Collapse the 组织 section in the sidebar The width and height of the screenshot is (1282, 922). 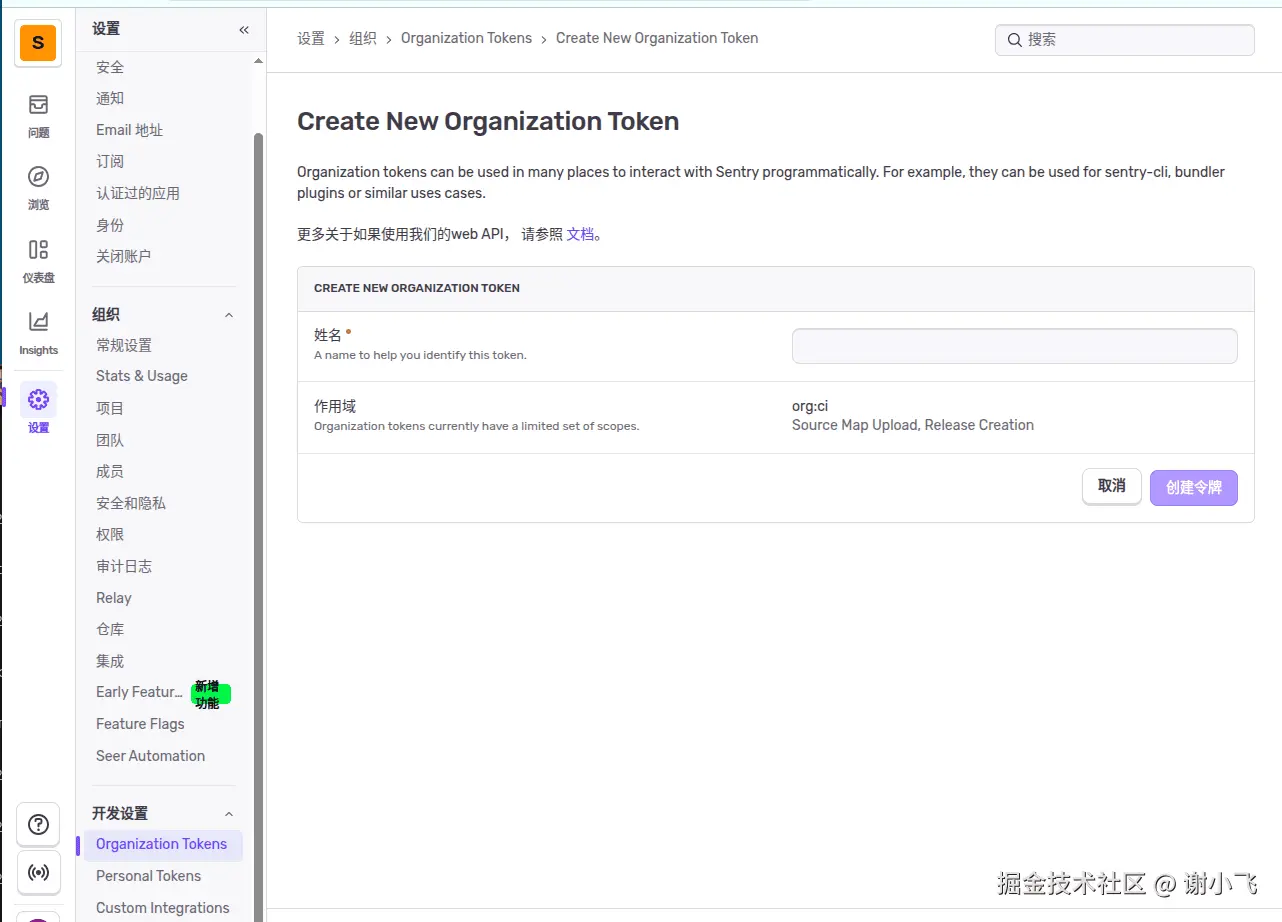(x=229, y=314)
